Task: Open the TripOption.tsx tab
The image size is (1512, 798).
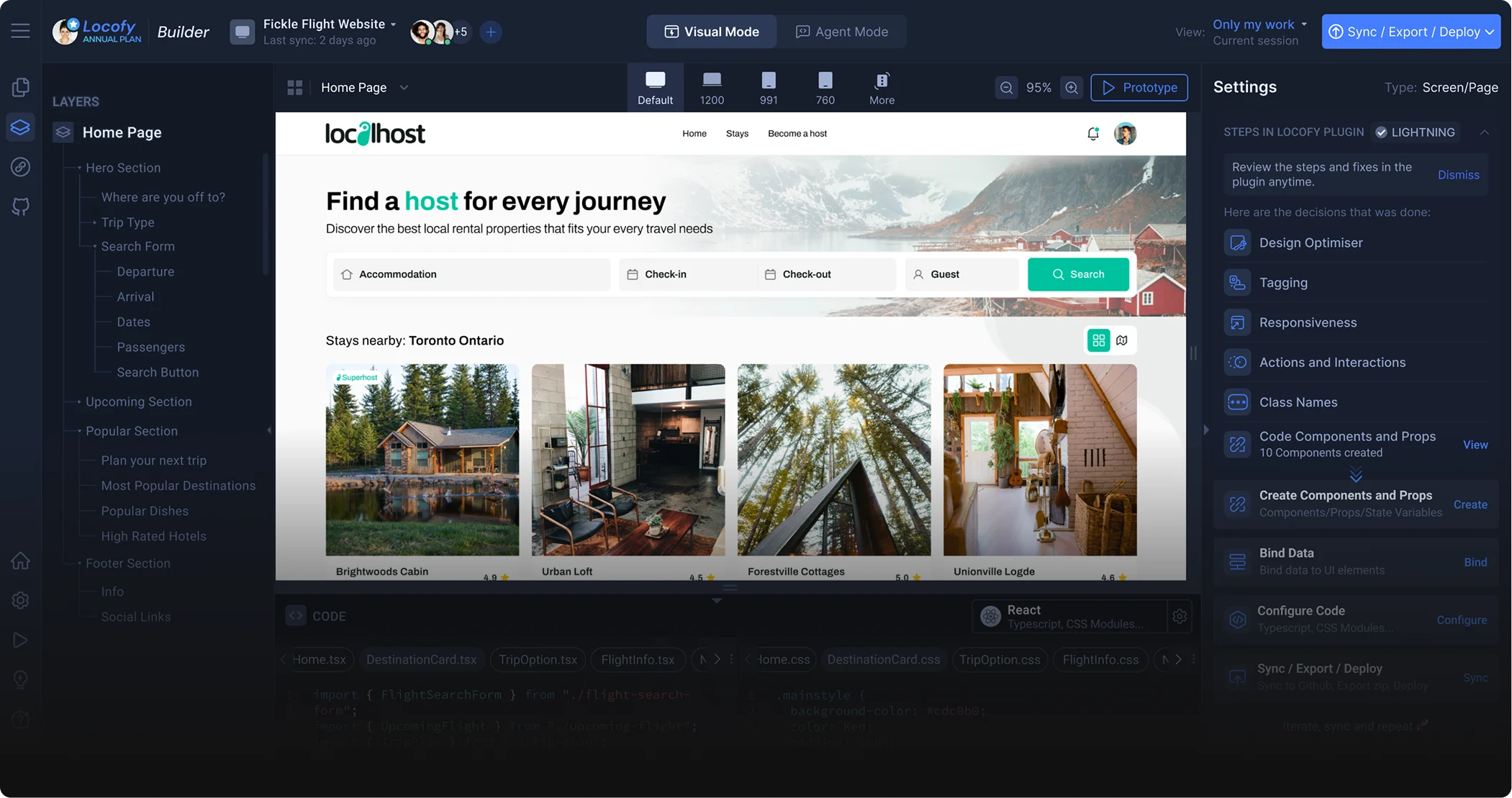Action: [538, 659]
